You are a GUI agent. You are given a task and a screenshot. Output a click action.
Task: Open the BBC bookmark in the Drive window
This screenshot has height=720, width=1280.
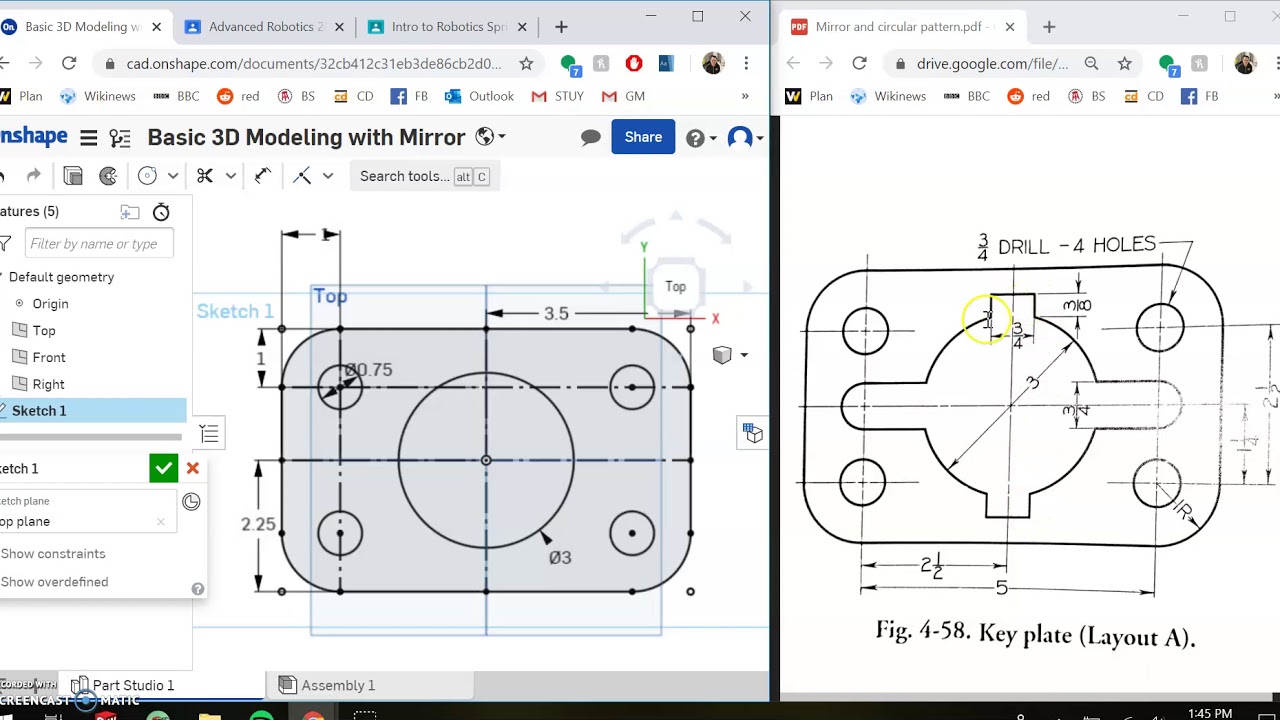(966, 96)
